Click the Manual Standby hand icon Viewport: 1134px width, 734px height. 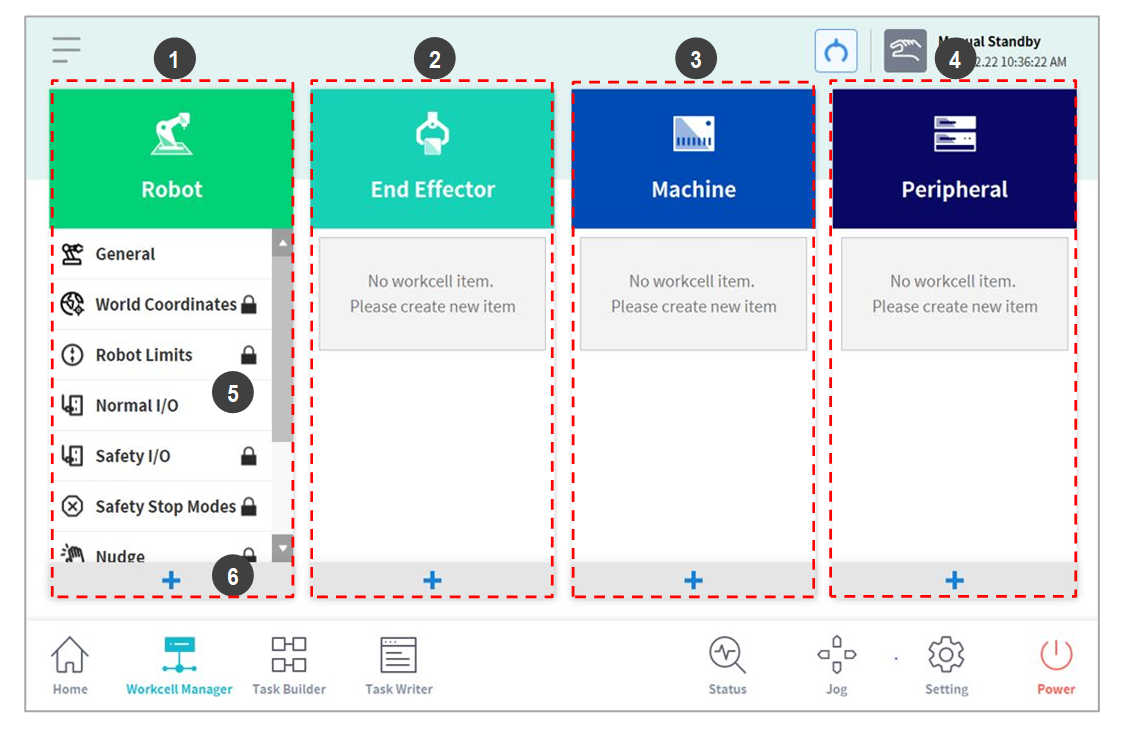(x=904, y=51)
